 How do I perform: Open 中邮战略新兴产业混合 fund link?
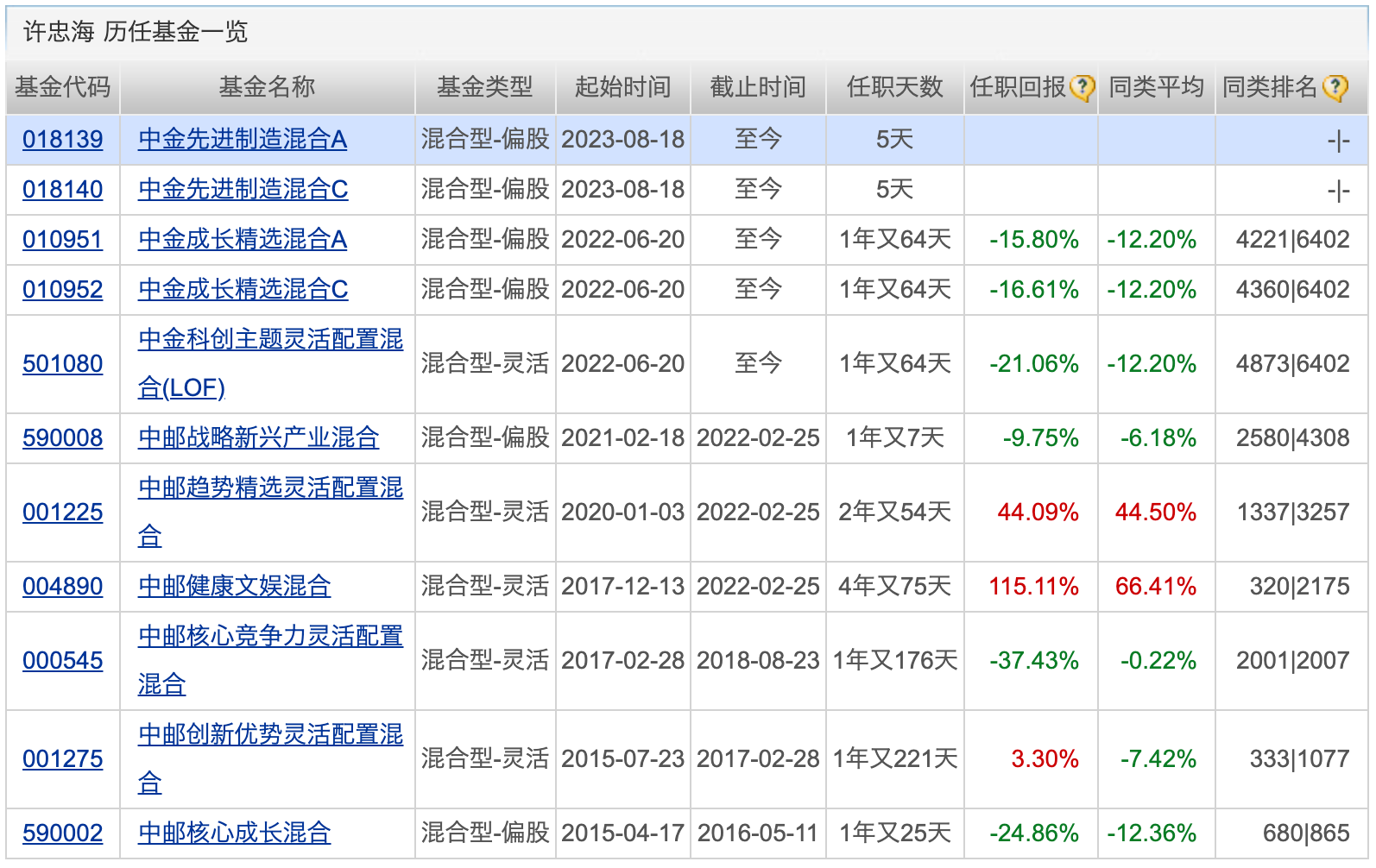(259, 438)
